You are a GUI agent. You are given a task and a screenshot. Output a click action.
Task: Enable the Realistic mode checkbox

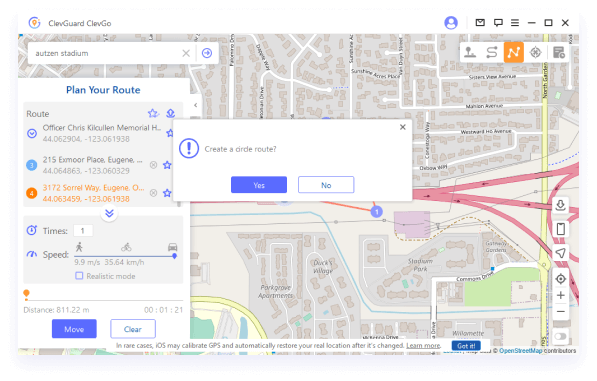click(x=79, y=276)
